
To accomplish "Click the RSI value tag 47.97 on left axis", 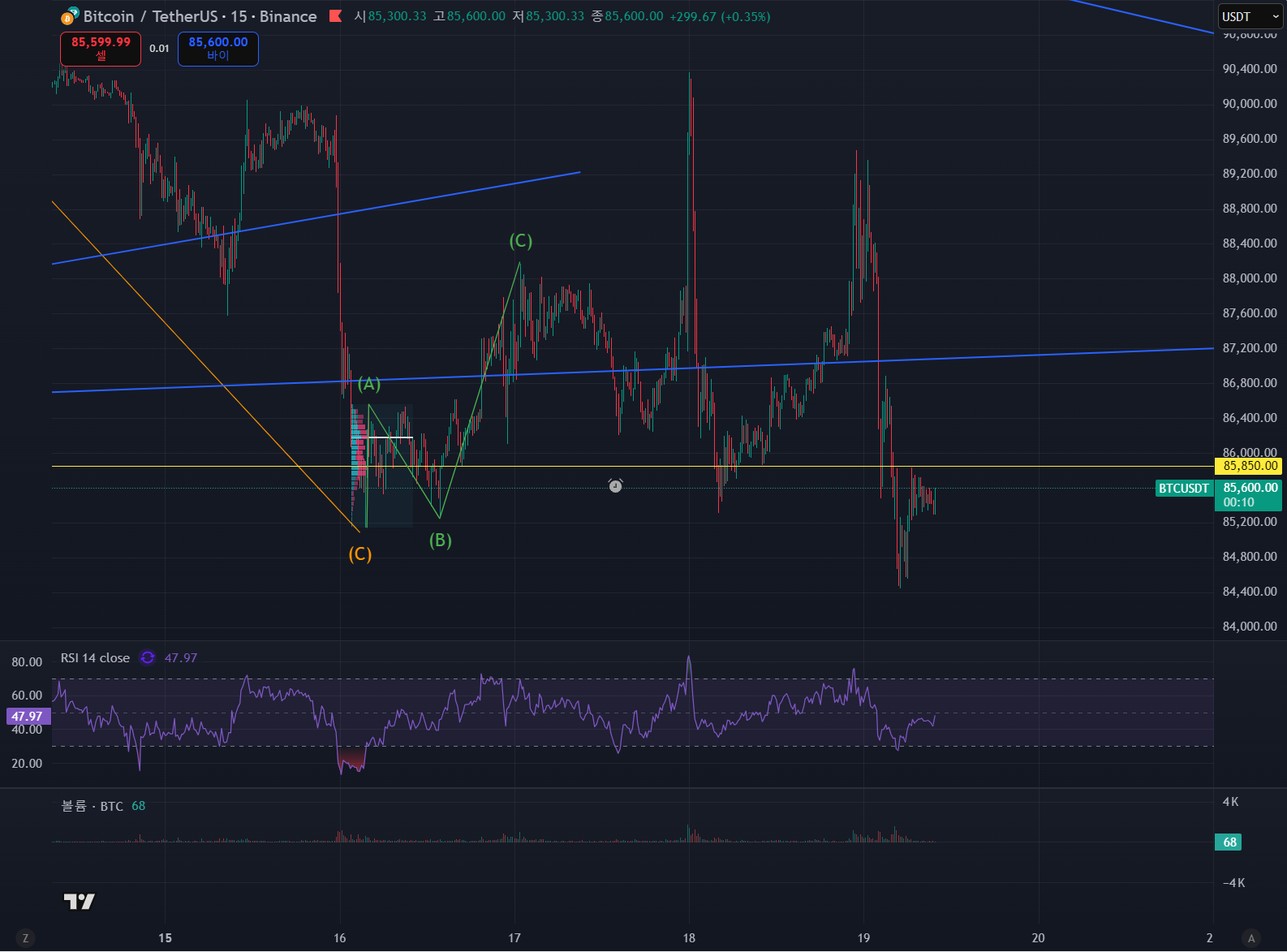I will coord(28,716).
